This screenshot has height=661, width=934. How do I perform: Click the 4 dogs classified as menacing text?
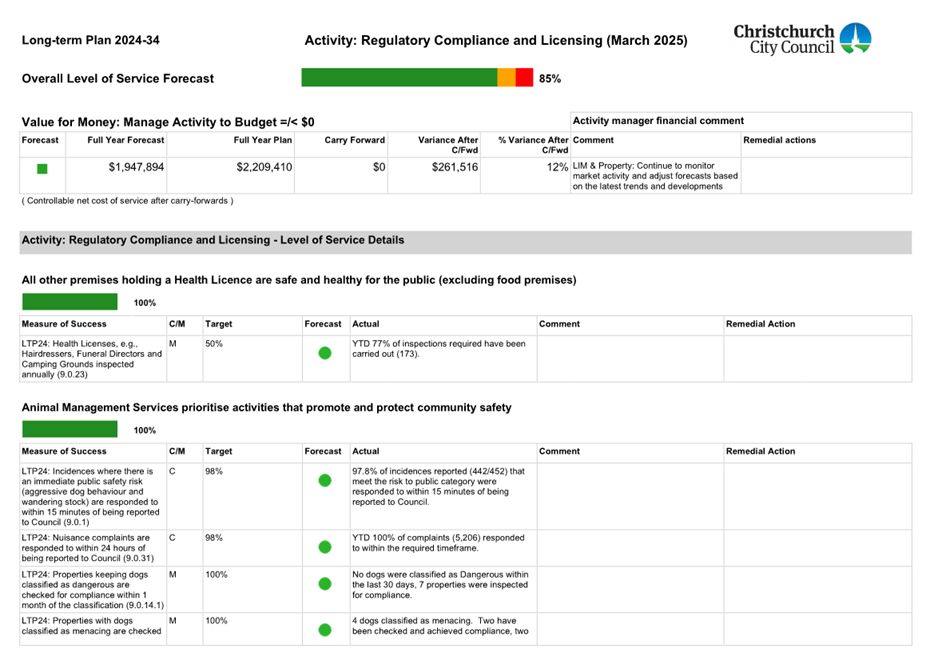440,626
